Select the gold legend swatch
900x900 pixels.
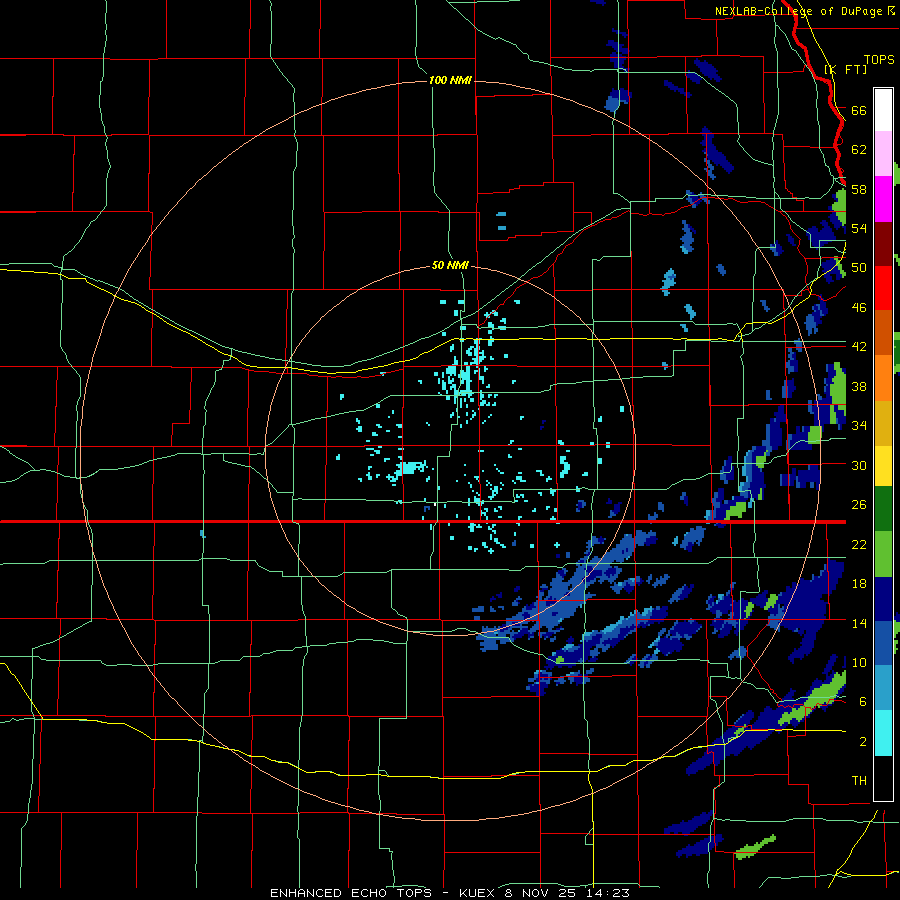tap(883, 424)
